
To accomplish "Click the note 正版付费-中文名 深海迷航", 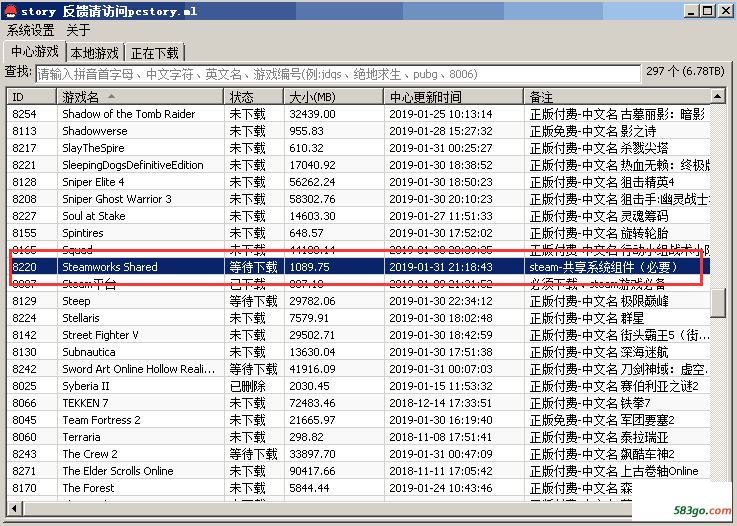I will point(599,352).
